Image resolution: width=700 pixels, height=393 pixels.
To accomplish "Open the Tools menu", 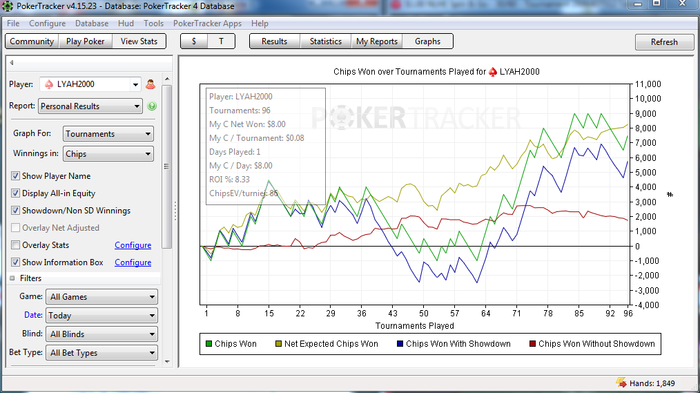I will [x=154, y=23].
